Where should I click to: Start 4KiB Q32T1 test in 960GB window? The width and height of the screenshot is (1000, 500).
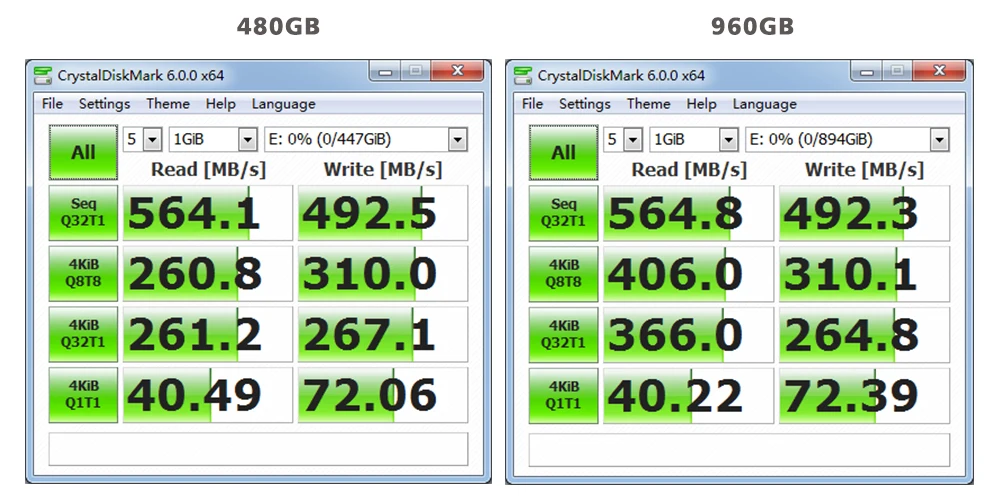point(564,334)
